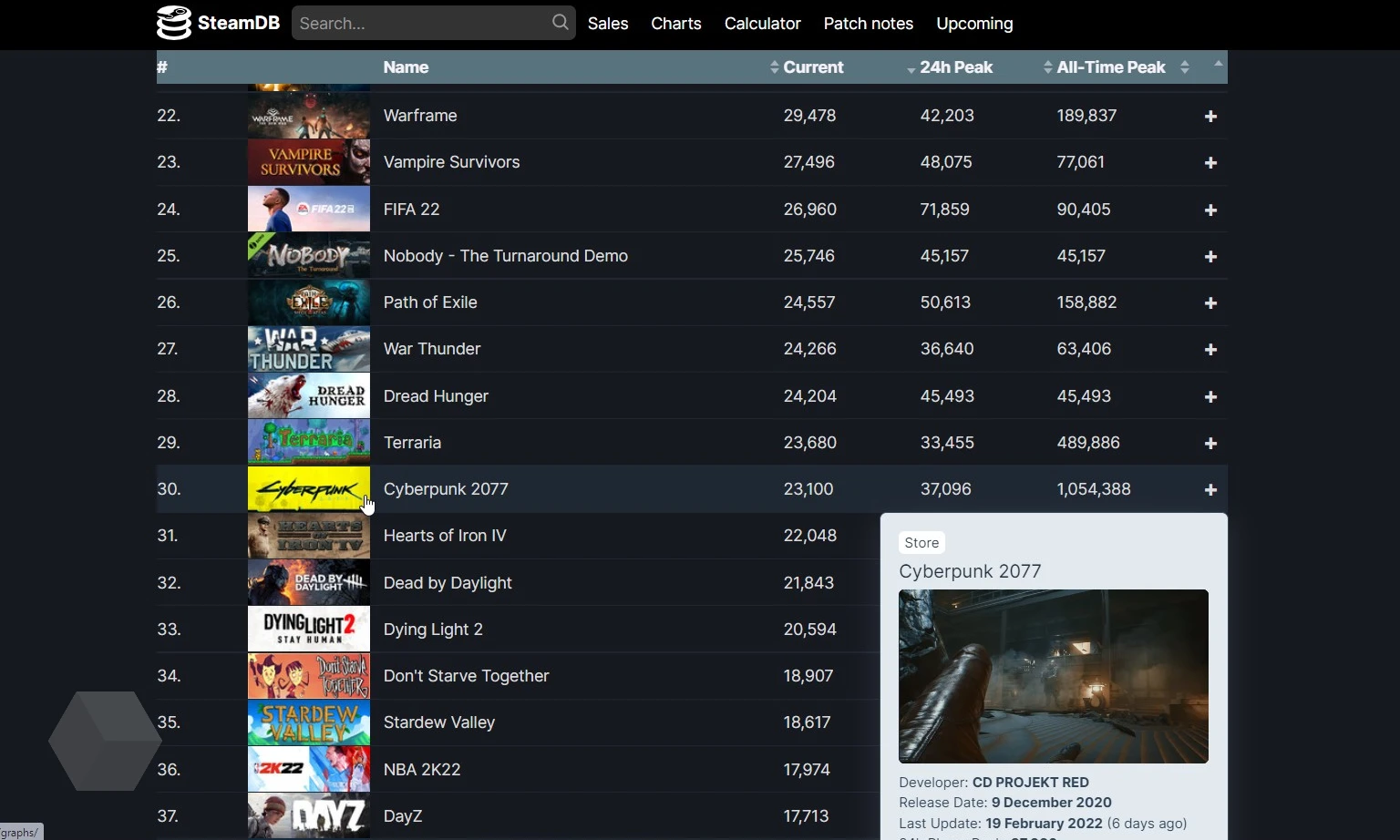Image resolution: width=1400 pixels, height=840 pixels.
Task: Open the Dread Hunger link
Action: (437, 396)
